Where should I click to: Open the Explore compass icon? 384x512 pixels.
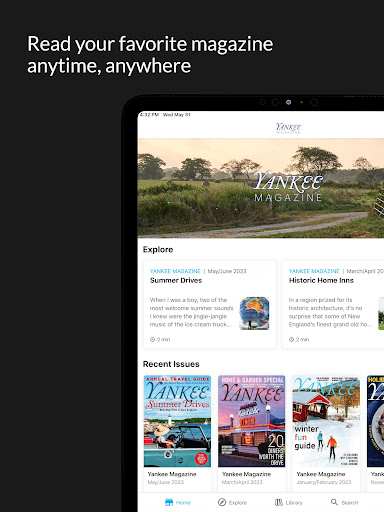click(x=222, y=502)
